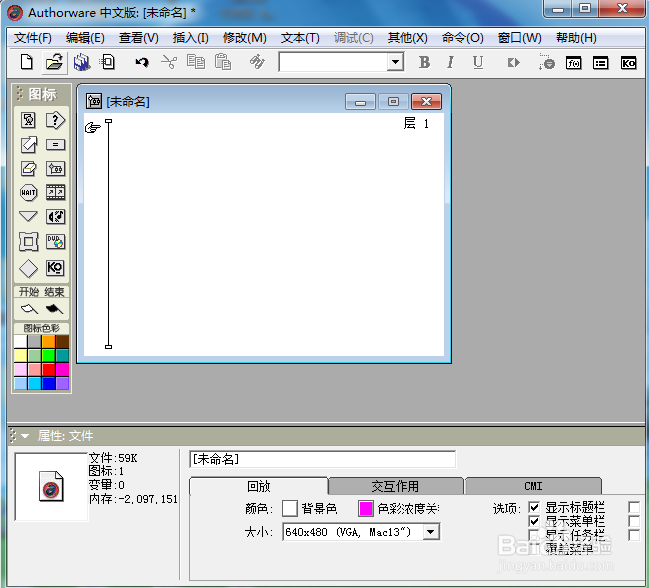Screen dimensions: 649x588
Task: Click the Paste toolbar icon
Action: click(x=223, y=62)
